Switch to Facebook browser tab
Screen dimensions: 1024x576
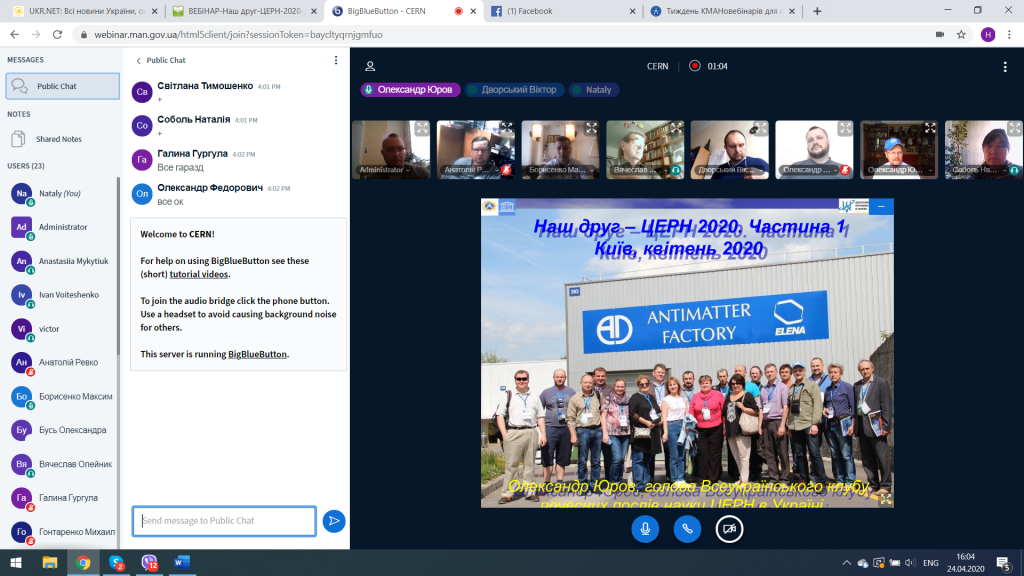[x=563, y=11]
